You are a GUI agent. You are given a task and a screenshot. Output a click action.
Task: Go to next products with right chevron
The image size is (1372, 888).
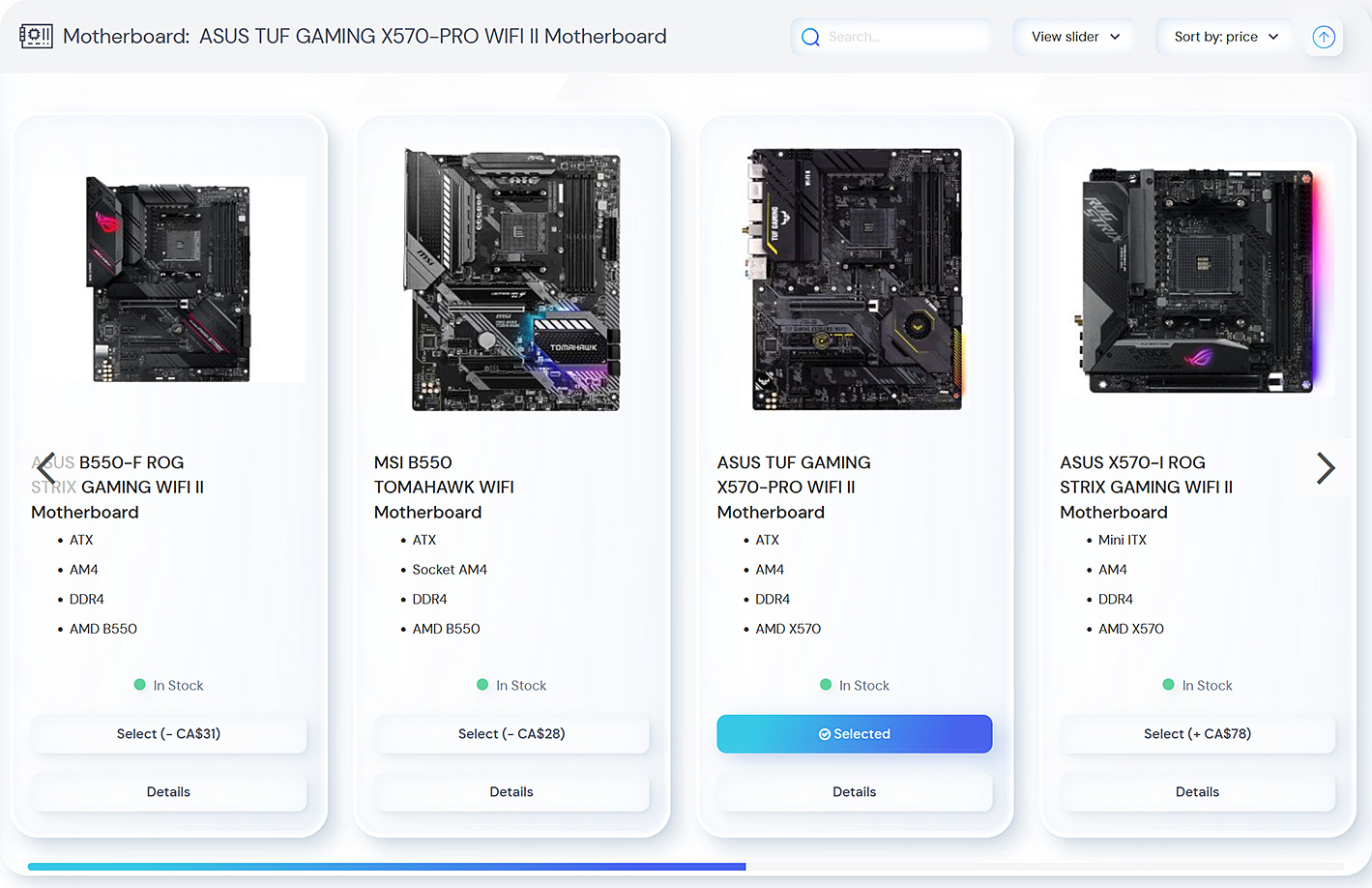(x=1326, y=467)
